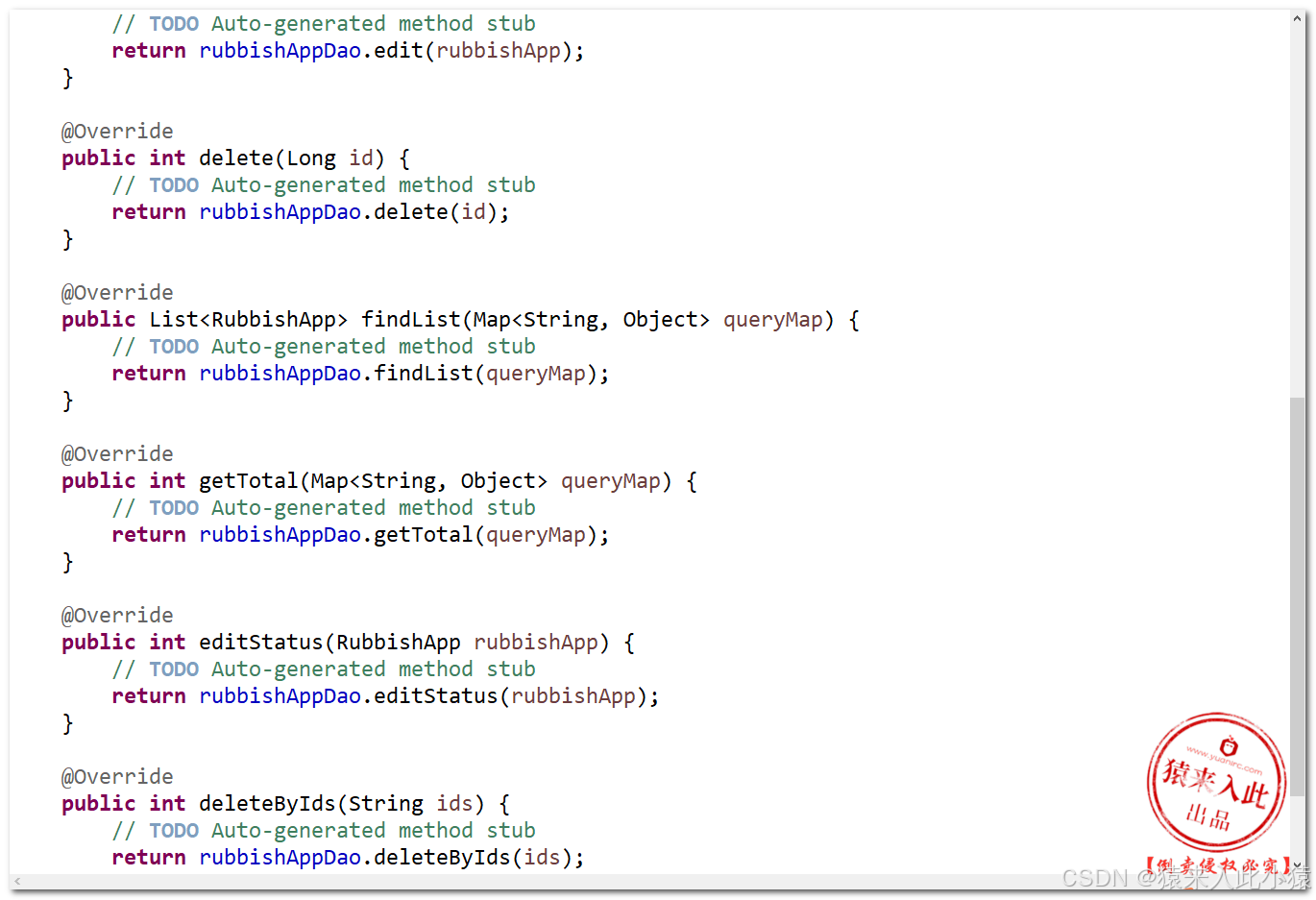Click the 'List<RubbishApp>' return type
This screenshot has height=900, width=1316.
tap(248, 320)
